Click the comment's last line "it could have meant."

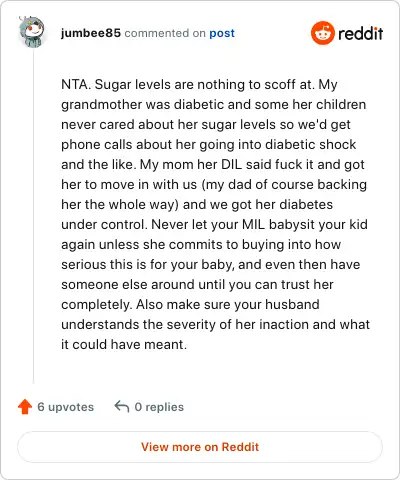click(x=124, y=344)
